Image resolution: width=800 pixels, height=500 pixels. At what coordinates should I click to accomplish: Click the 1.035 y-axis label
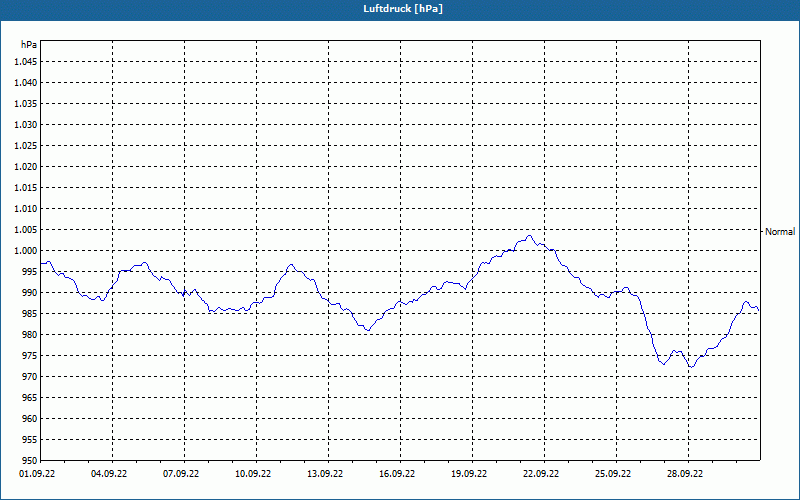[25, 104]
